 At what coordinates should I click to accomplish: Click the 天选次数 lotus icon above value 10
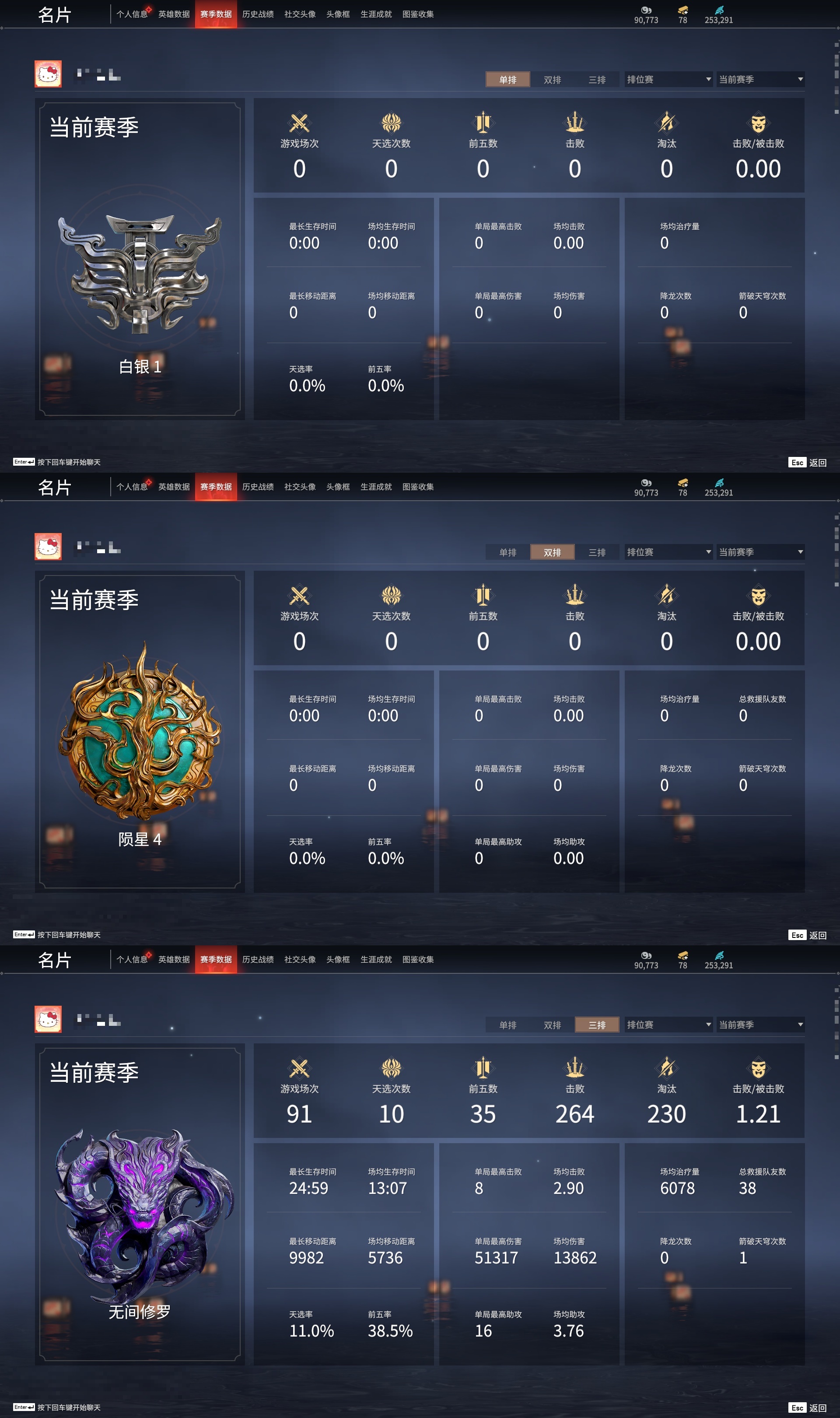pos(391,1068)
